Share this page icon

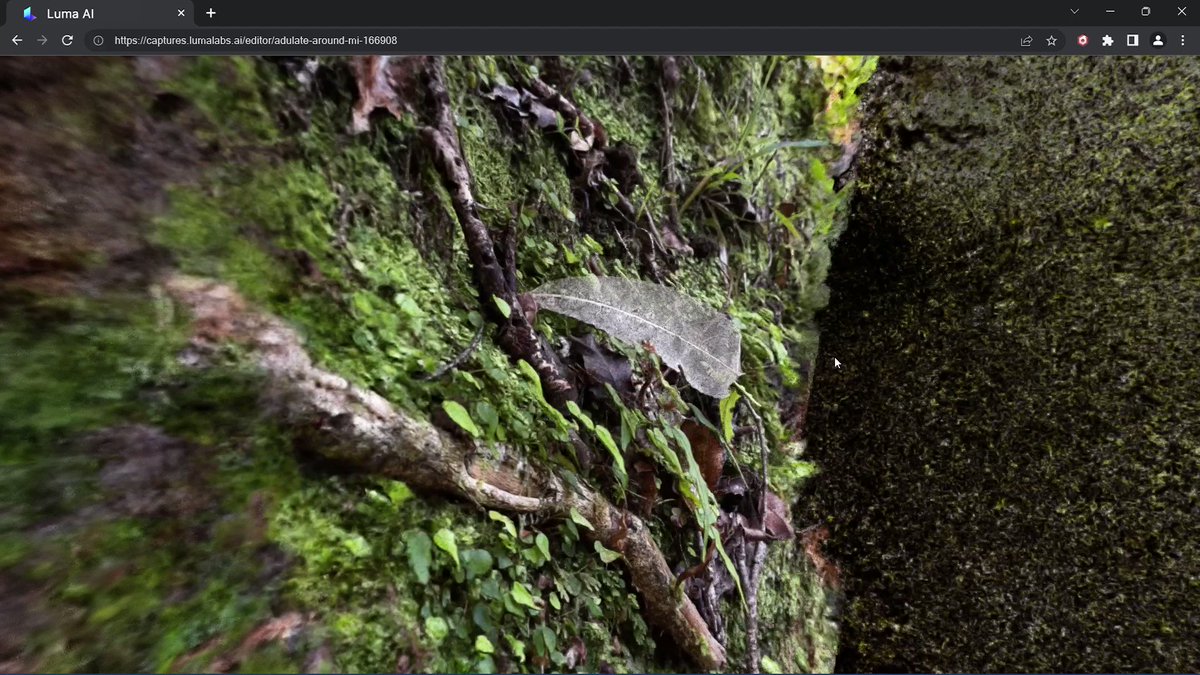1026,41
